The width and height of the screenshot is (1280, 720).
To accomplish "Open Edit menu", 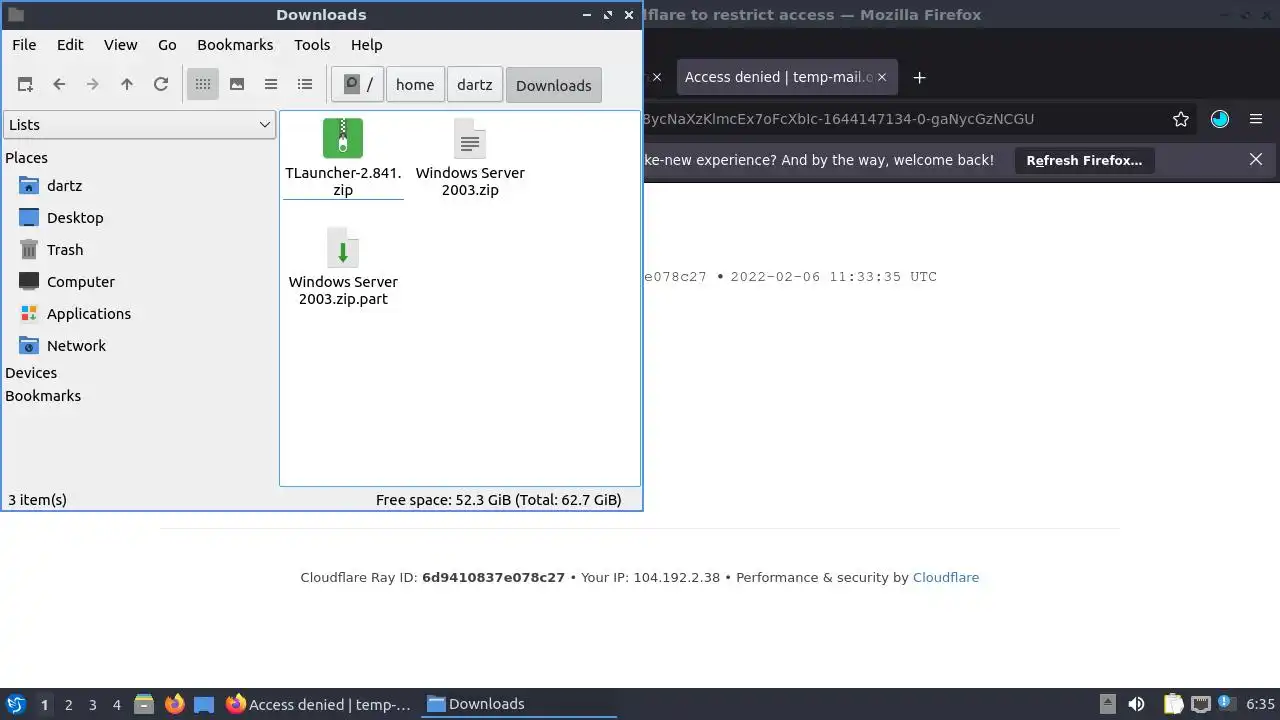I will 70,45.
